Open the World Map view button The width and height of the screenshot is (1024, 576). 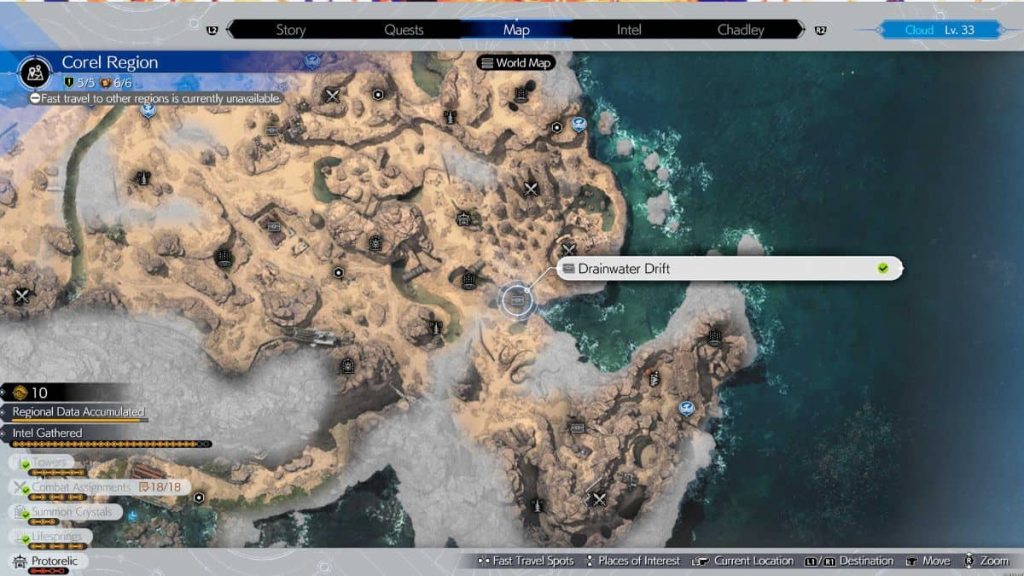tap(517, 63)
